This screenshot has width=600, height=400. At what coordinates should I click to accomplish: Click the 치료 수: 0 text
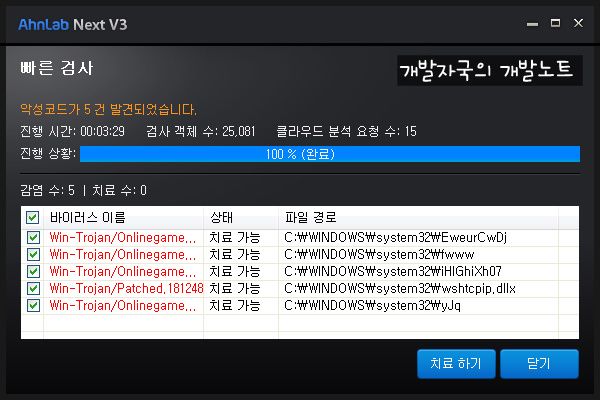(x=119, y=190)
